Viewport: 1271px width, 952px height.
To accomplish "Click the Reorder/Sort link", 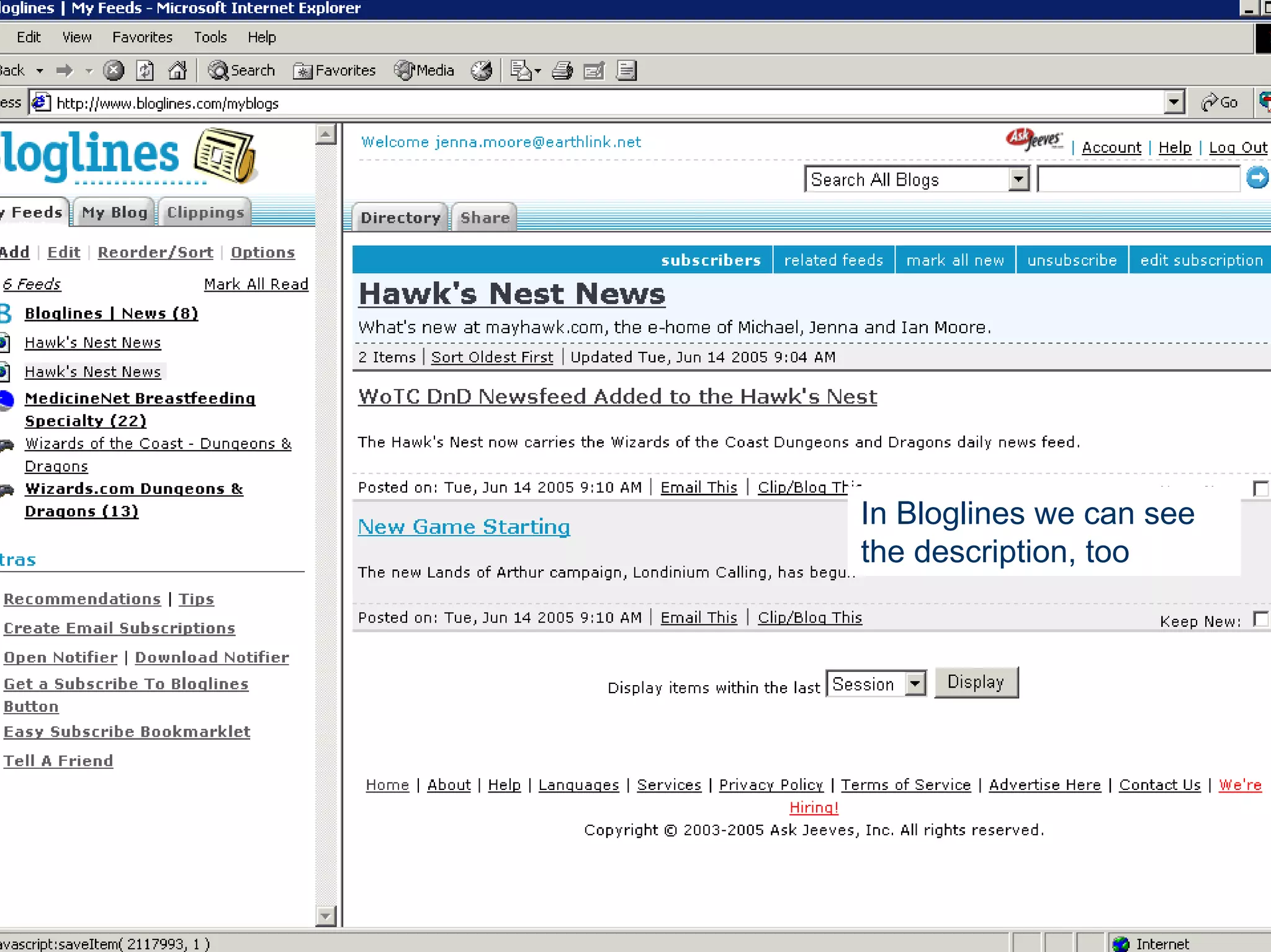I will 155,253.
